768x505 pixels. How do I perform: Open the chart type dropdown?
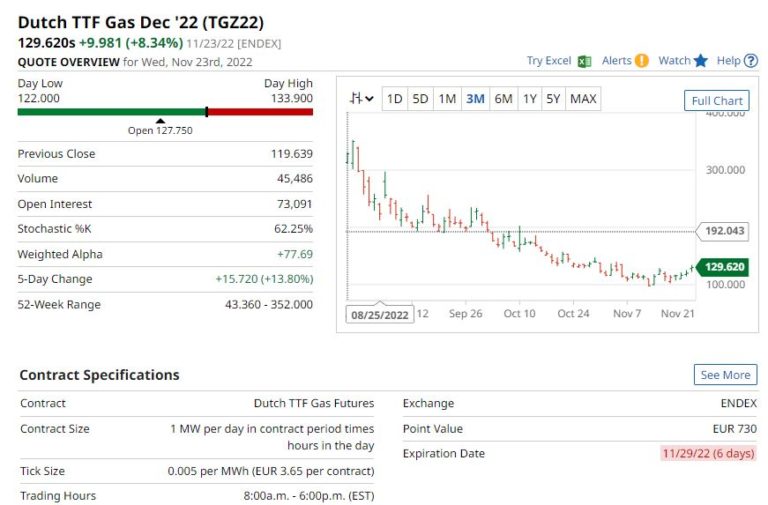(x=361, y=98)
